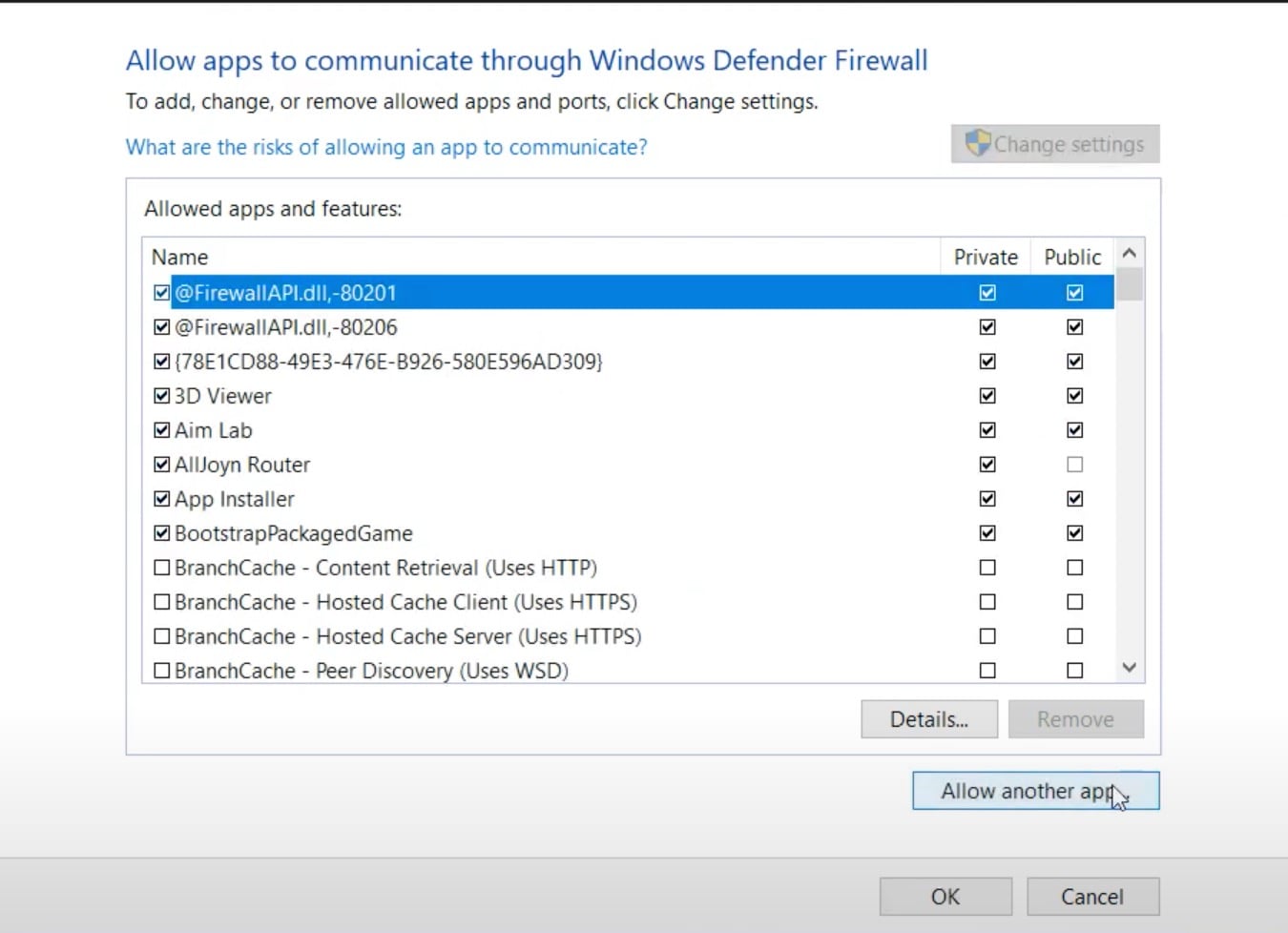
Task: Click the scrollbar down arrow
Action: click(1129, 667)
